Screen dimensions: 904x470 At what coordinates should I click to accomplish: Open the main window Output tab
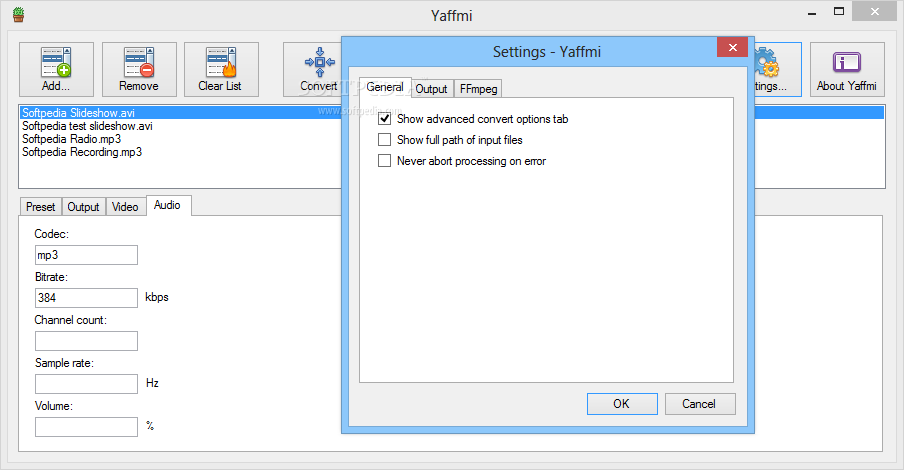point(84,206)
